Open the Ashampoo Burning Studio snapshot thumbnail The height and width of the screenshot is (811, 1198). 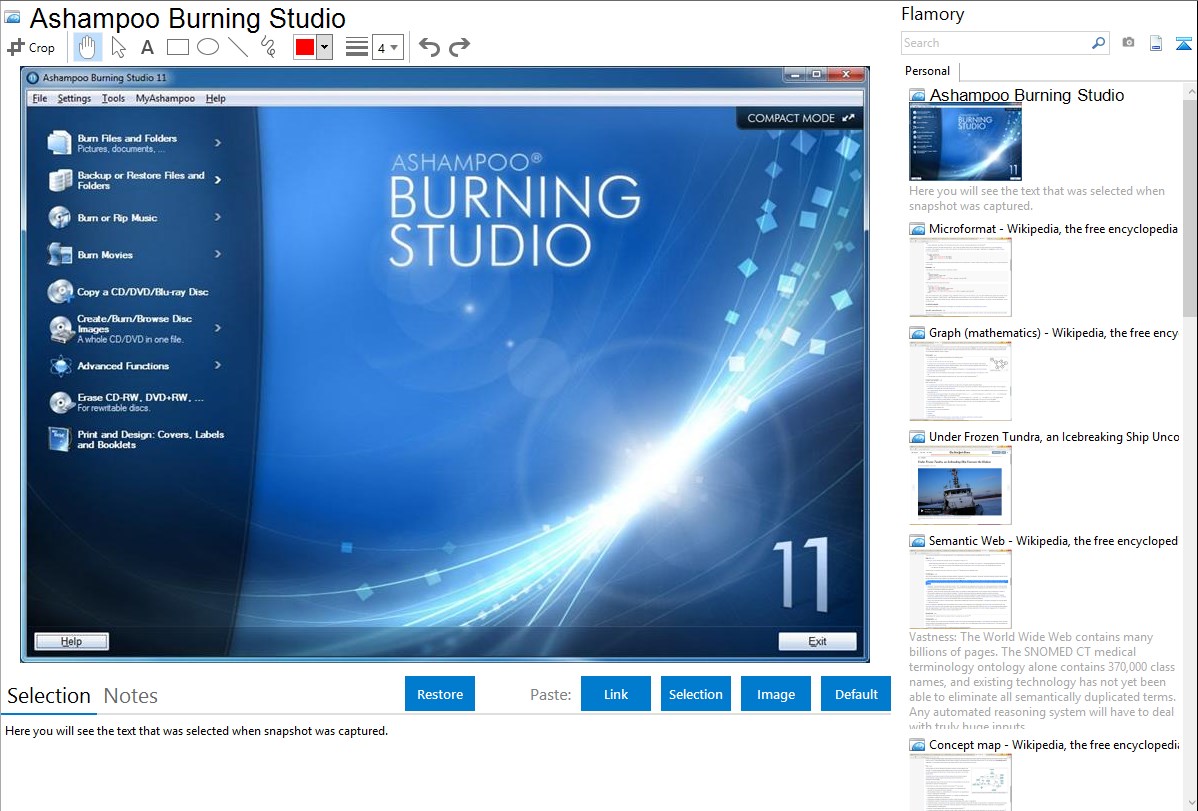click(965, 143)
